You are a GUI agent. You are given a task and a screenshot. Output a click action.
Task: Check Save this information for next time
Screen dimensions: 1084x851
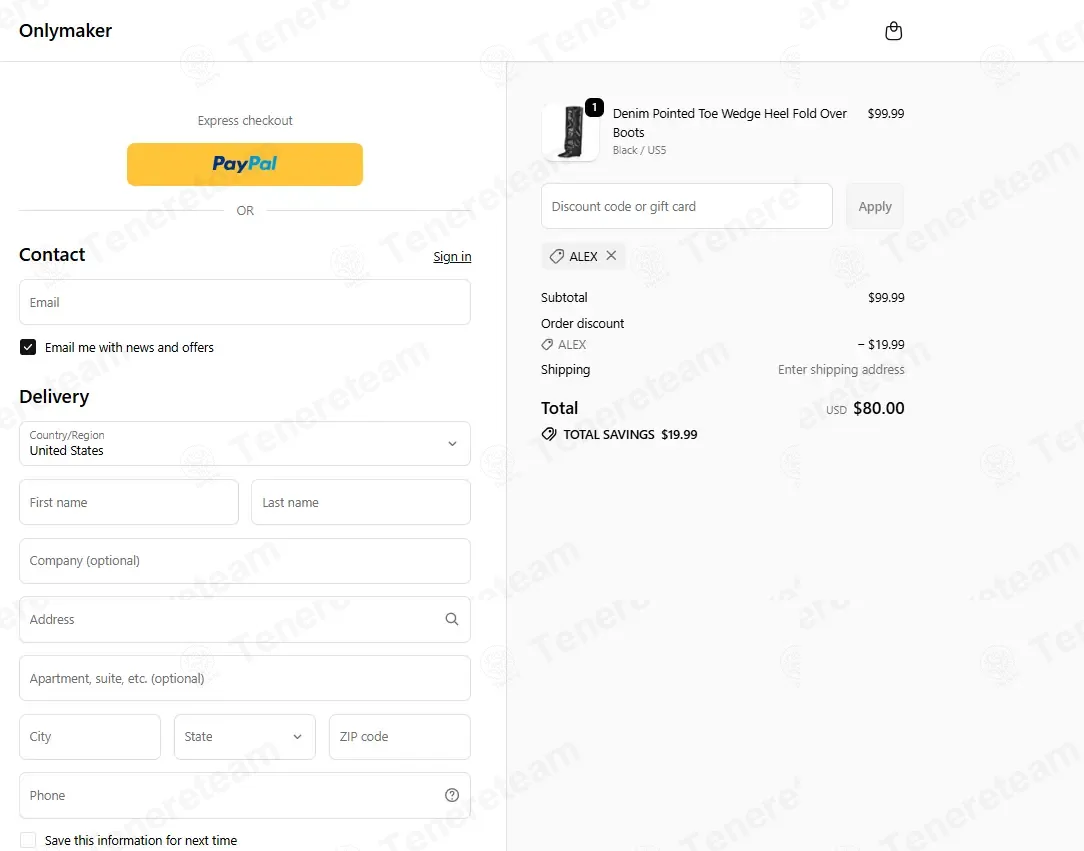point(28,840)
